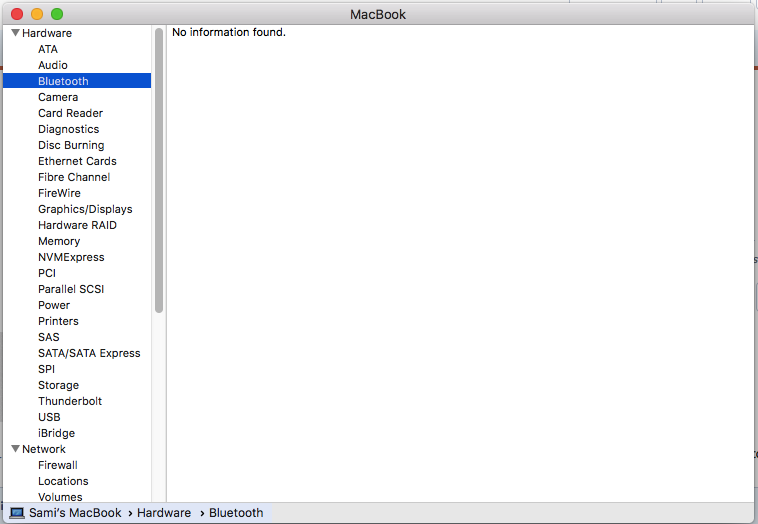
Task: Click the MacBook computer icon in path bar
Action: [x=17, y=513]
